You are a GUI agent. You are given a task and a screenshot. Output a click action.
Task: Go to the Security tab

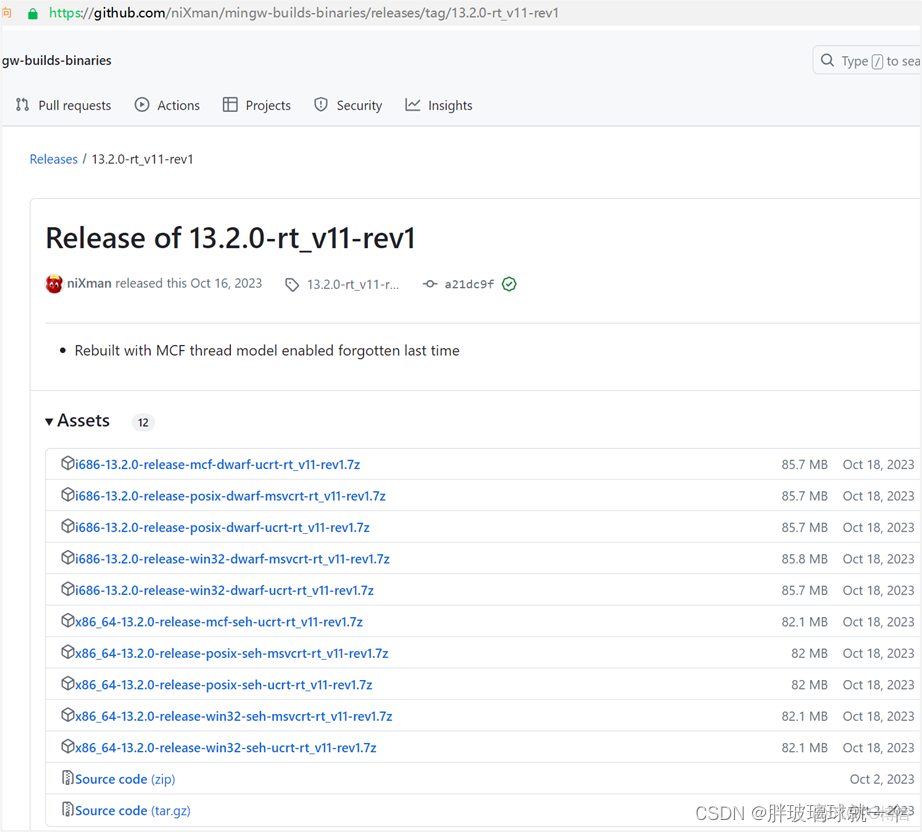pyautogui.click(x=348, y=105)
